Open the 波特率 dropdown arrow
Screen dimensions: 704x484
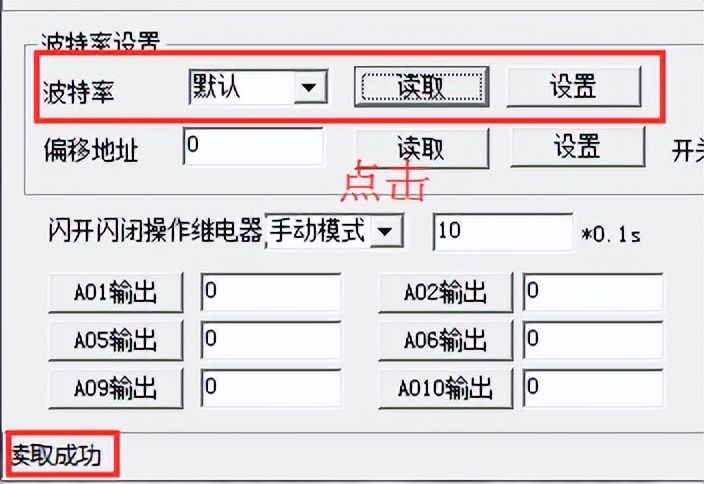(x=310, y=87)
